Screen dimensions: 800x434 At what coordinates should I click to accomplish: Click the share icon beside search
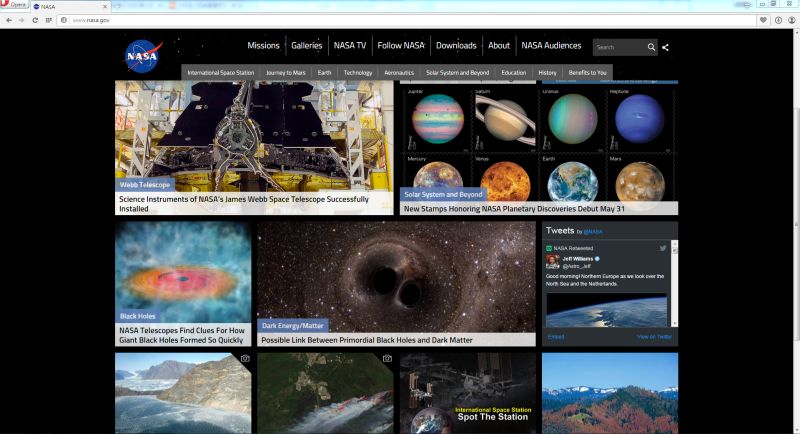[665, 47]
